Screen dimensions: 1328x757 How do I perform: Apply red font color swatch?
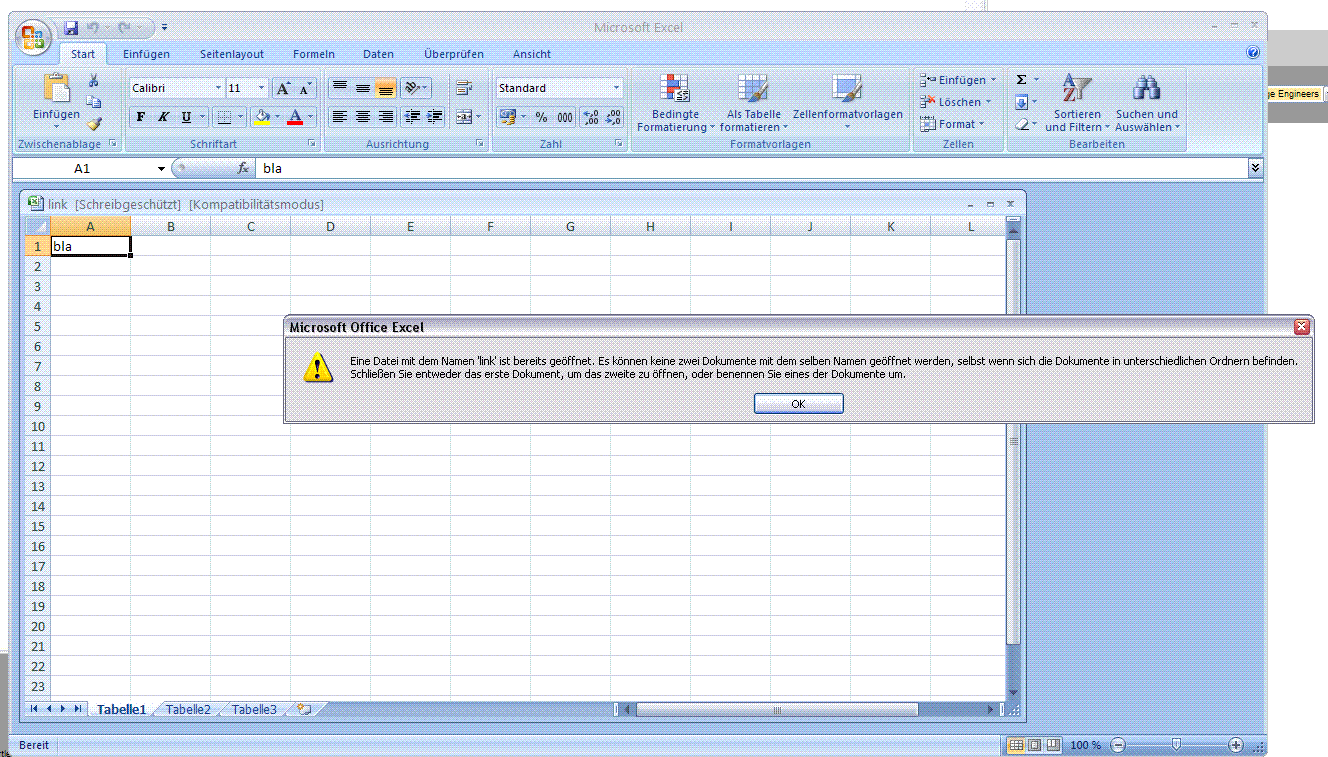pyautogui.click(x=295, y=117)
